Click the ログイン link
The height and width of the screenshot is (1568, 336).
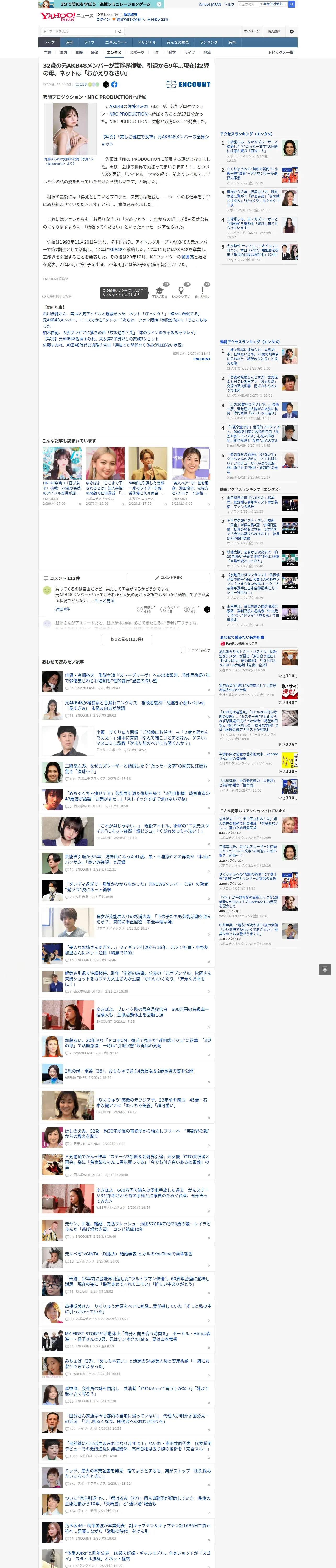click(x=103, y=20)
